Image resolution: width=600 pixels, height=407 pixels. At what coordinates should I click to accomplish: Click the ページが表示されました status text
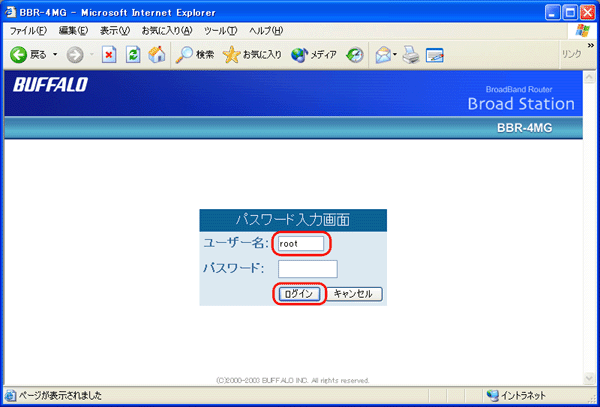pos(60,396)
